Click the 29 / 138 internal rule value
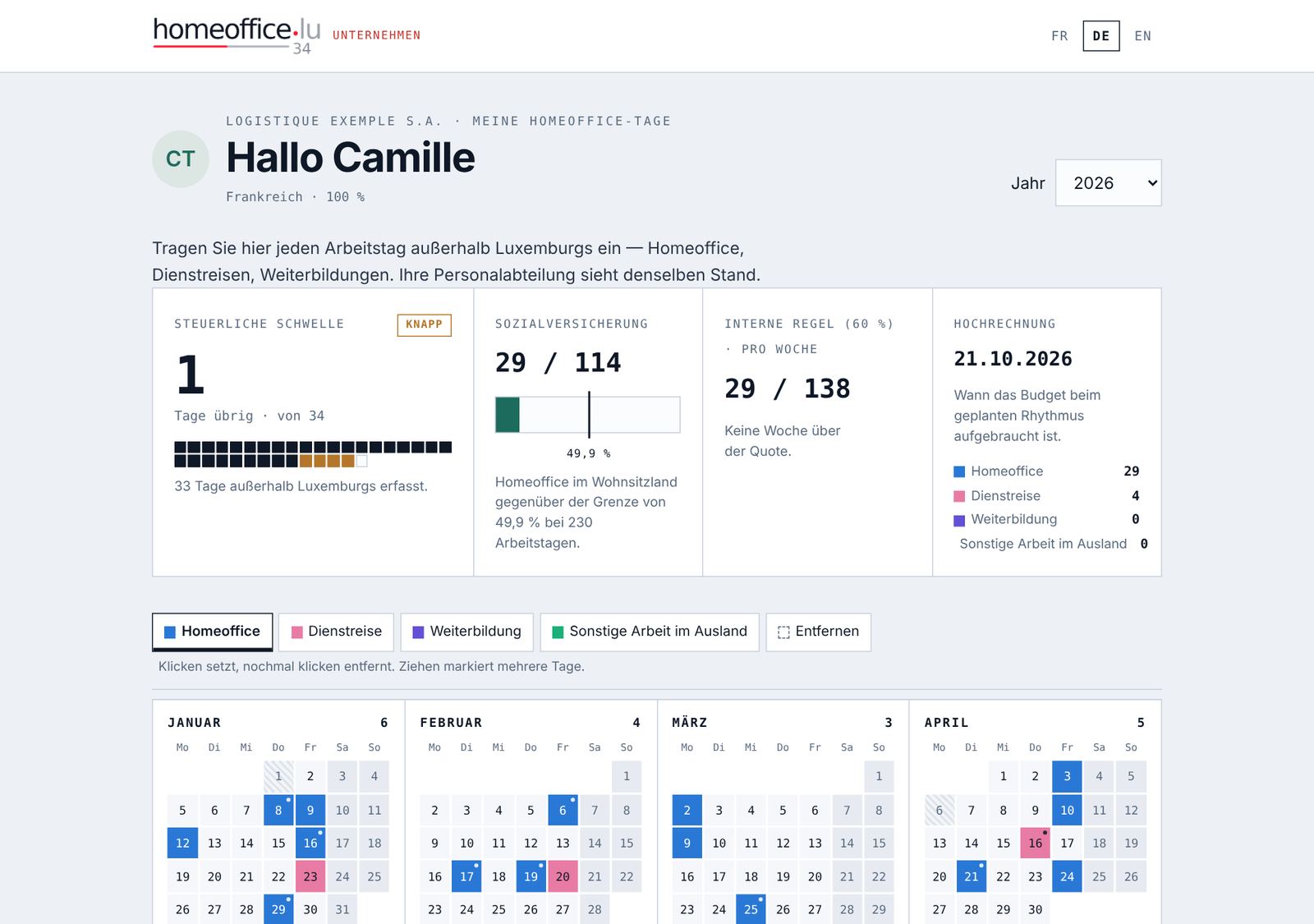The height and width of the screenshot is (924, 1314). (x=788, y=388)
